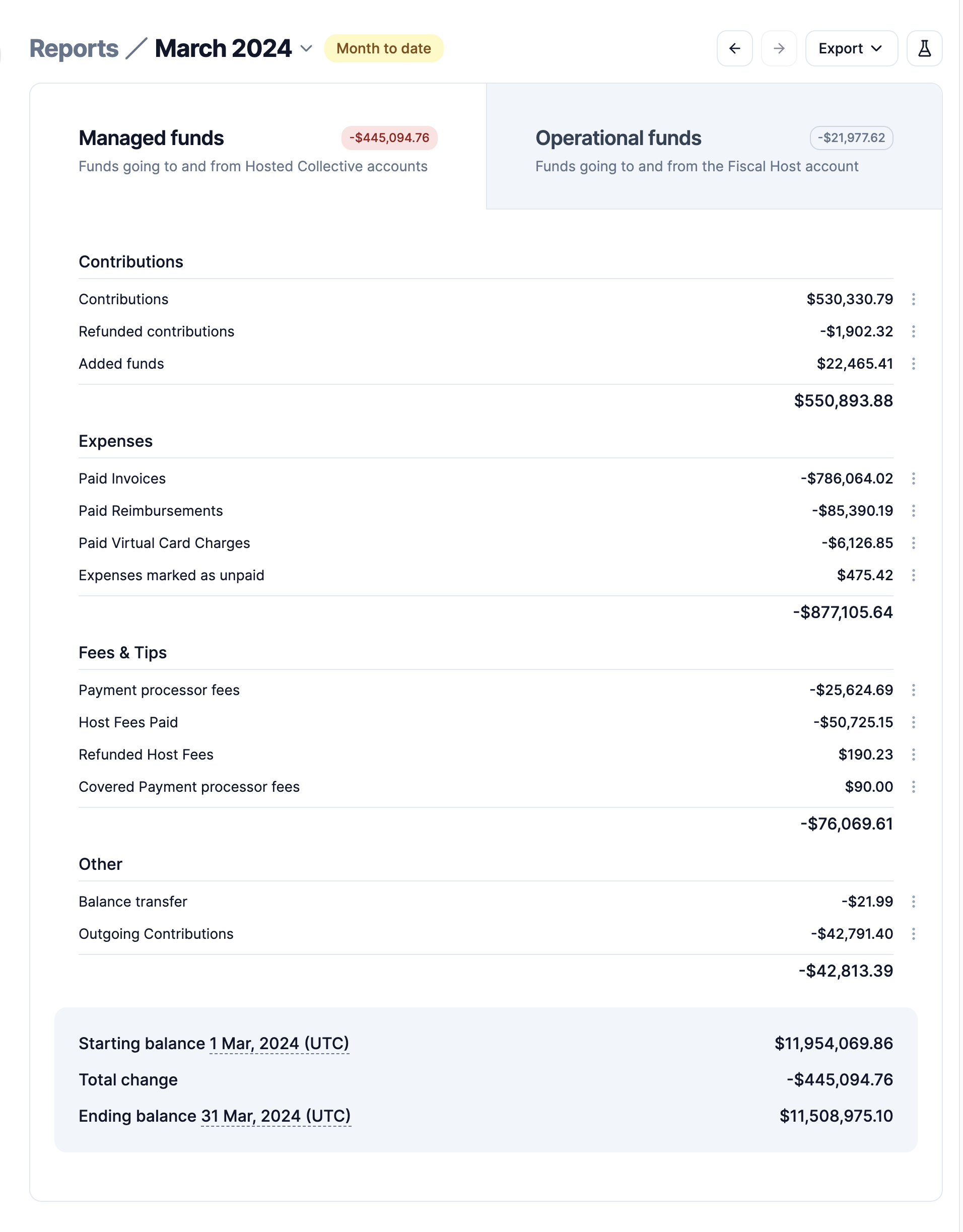Go to the previous month report
Image resolution: width=963 pixels, height=1232 pixels.
(x=734, y=48)
